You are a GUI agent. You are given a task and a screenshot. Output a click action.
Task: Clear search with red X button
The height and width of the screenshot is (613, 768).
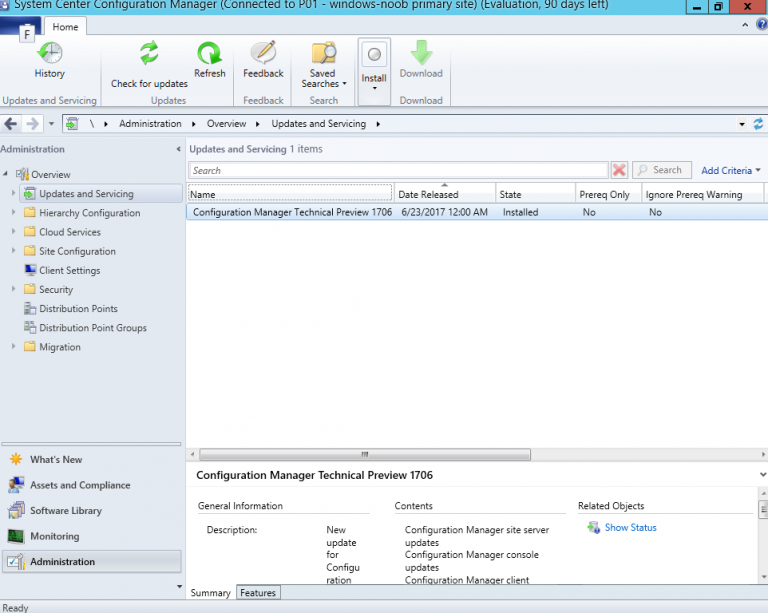pyautogui.click(x=619, y=170)
